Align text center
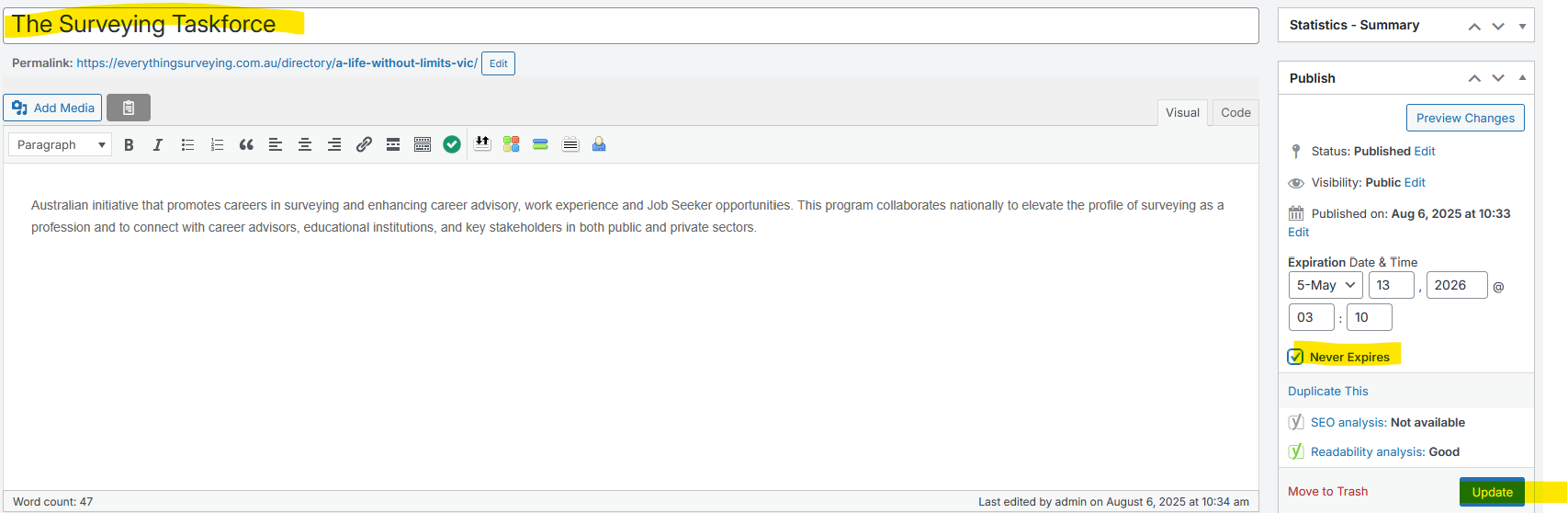The image size is (1568, 513). click(x=305, y=144)
